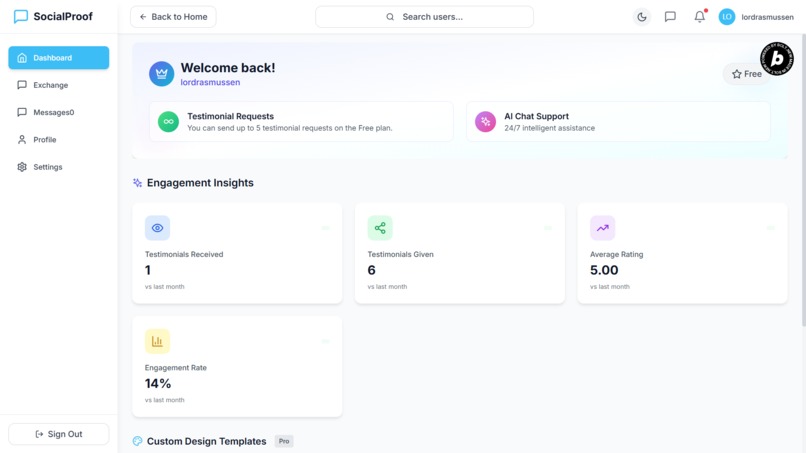Screen dimensions: 806x453
Task: Click Back to Home button
Action: pyautogui.click(x=173, y=16)
